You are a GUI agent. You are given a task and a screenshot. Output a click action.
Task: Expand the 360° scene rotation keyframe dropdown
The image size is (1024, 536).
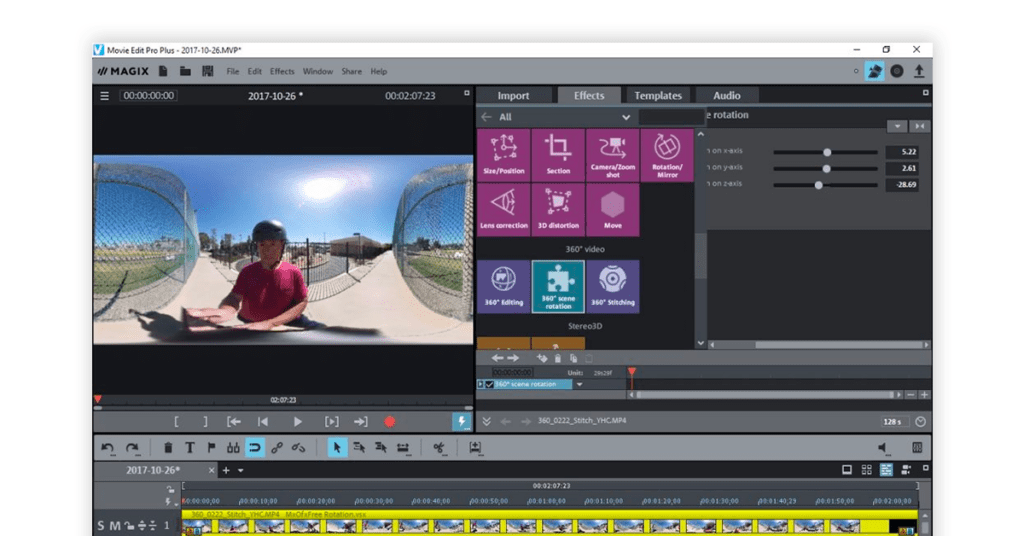tap(579, 385)
